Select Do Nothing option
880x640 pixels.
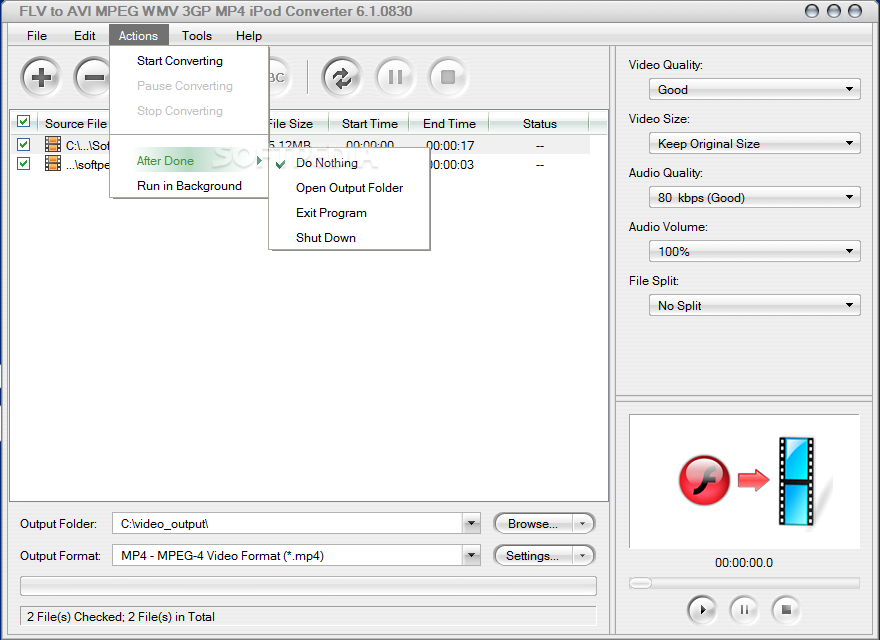[349, 163]
